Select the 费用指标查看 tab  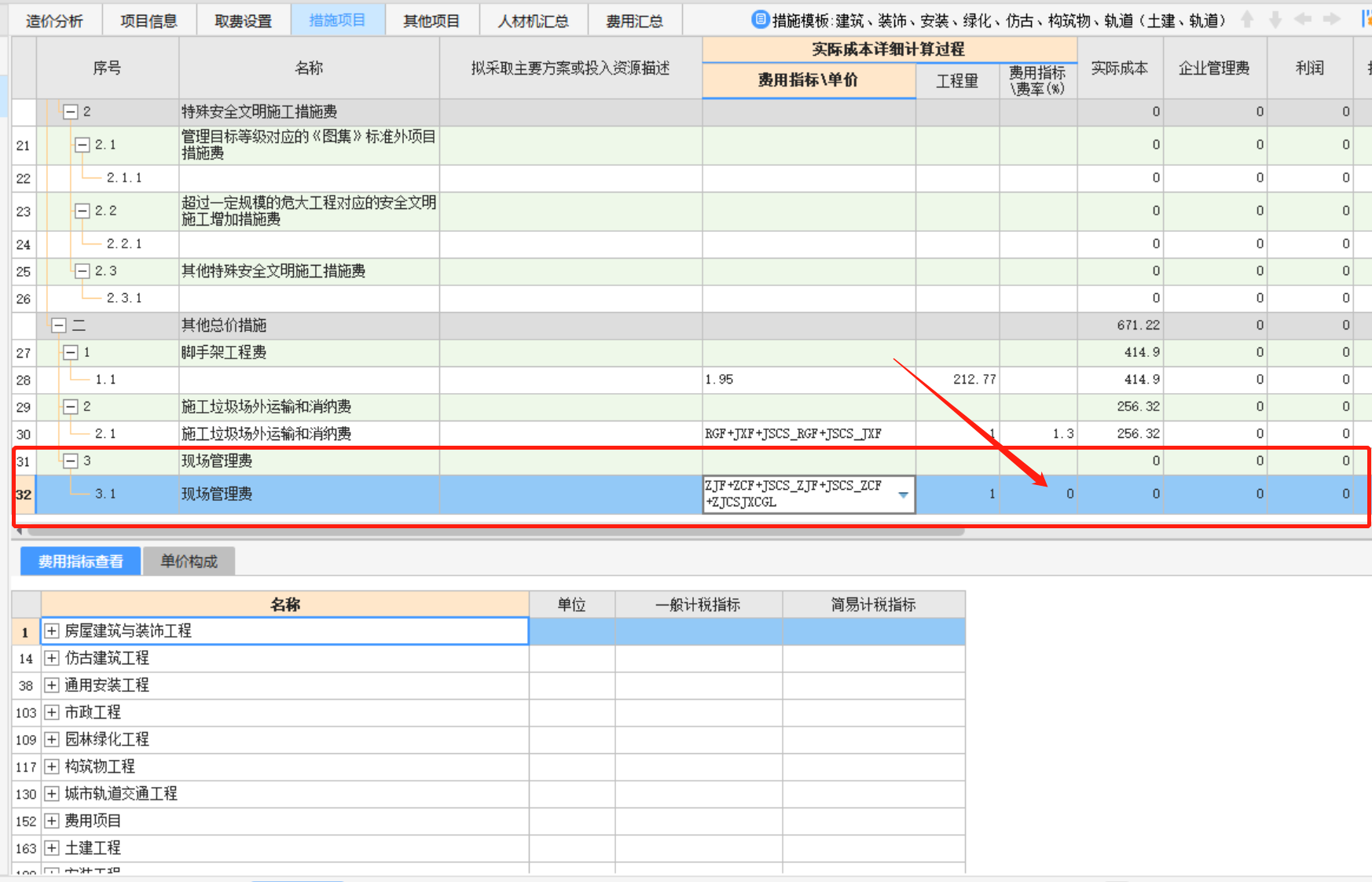(x=81, y=561)
